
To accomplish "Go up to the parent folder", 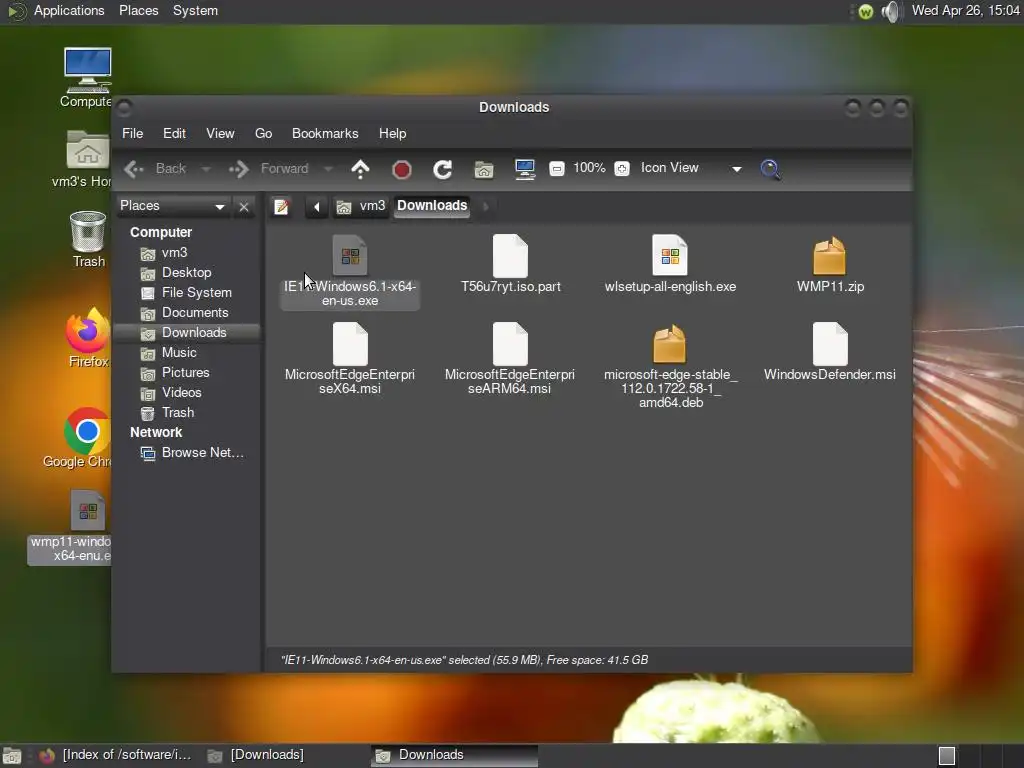I will click(360, 169).
